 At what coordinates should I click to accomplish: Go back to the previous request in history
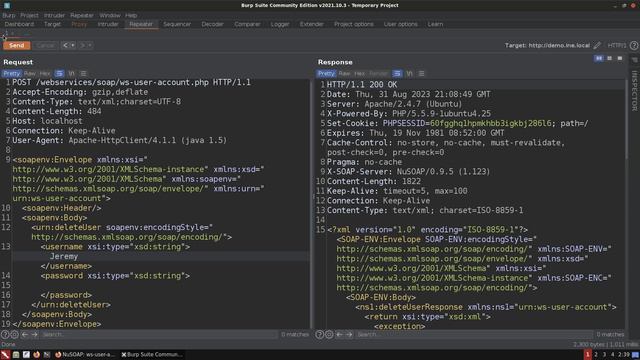65,45
